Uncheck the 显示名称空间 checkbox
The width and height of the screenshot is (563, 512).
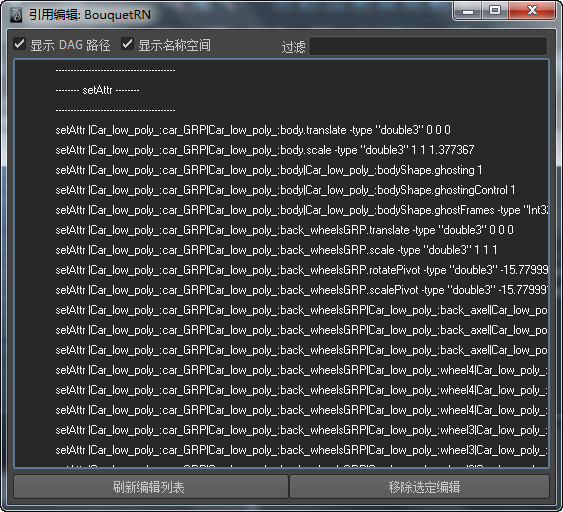point(128,44)
